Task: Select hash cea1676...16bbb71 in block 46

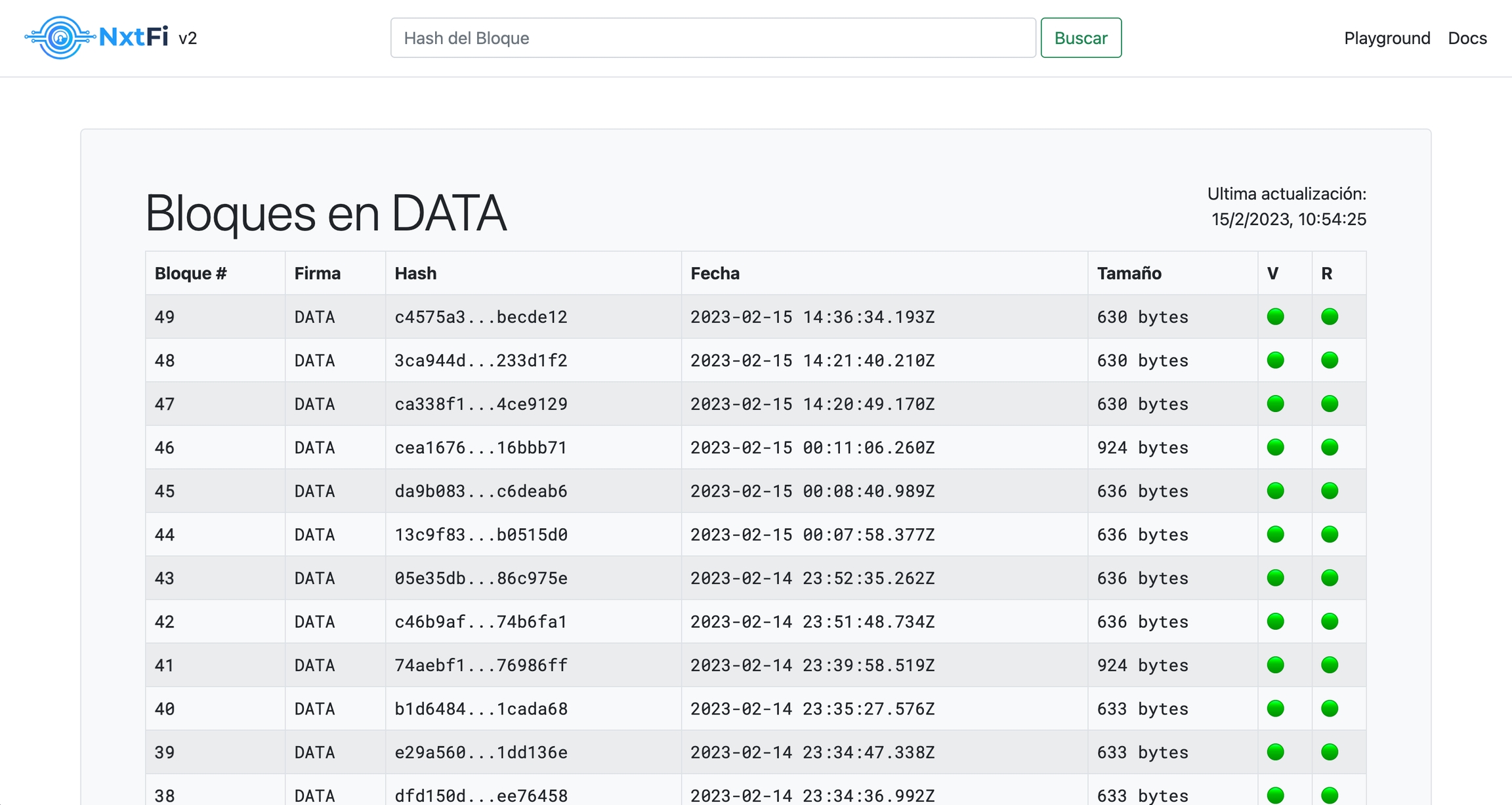Action: pos(480,447)
